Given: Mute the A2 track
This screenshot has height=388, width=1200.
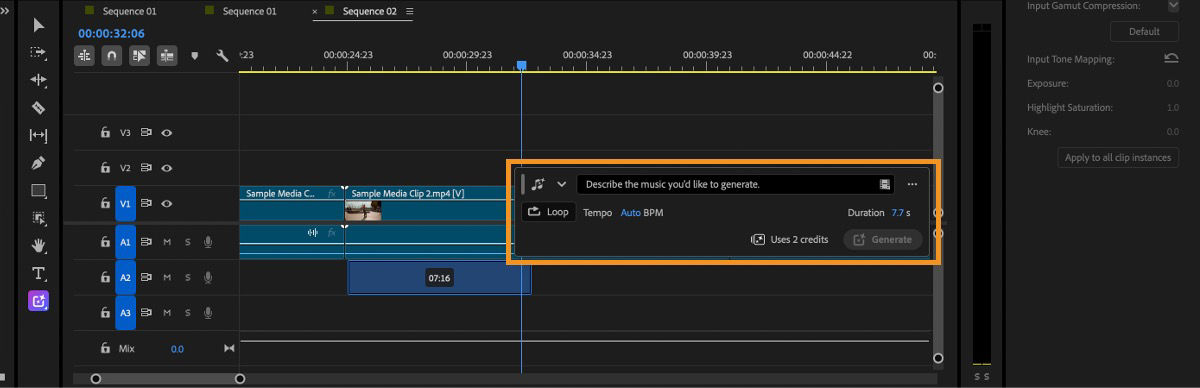Looking at the screenshot, I should (x=167, y=277).
